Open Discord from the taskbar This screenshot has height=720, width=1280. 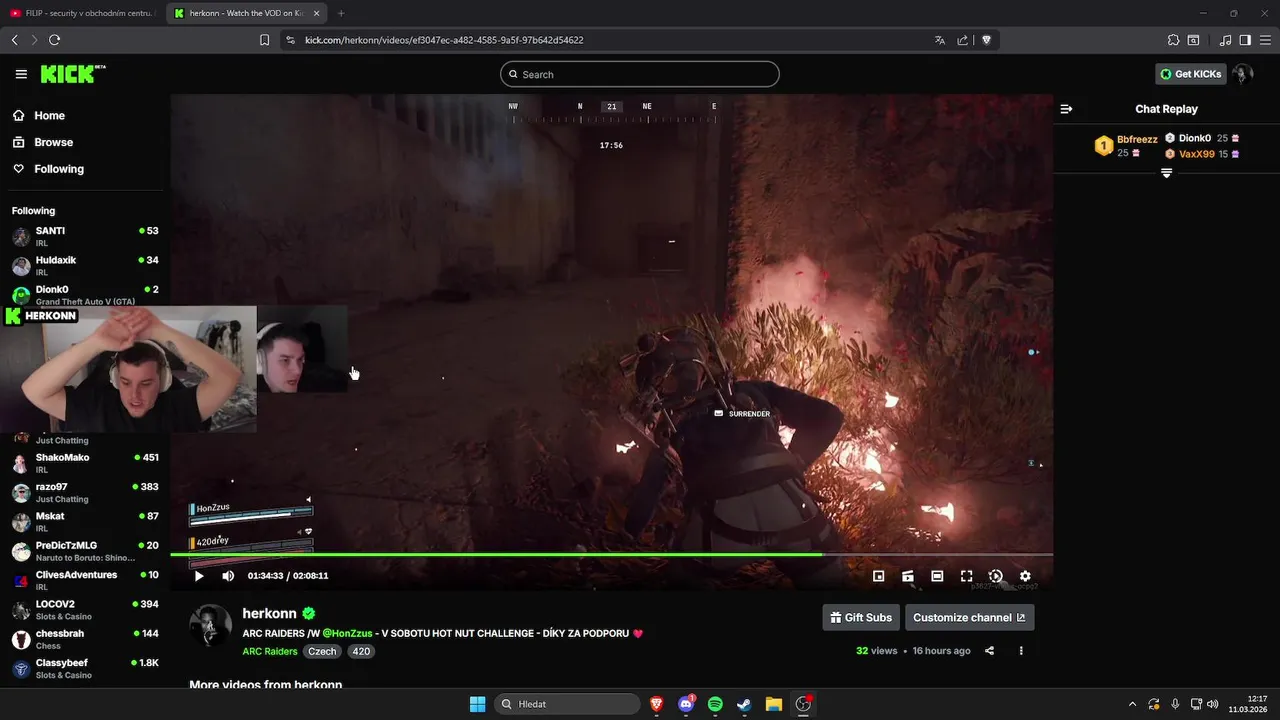[686, 704]
